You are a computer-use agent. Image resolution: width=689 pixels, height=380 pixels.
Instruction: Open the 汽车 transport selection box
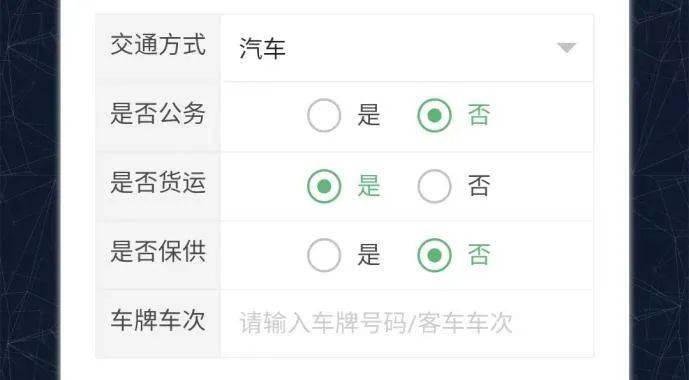pyautogui.click(x=407, y=48)
